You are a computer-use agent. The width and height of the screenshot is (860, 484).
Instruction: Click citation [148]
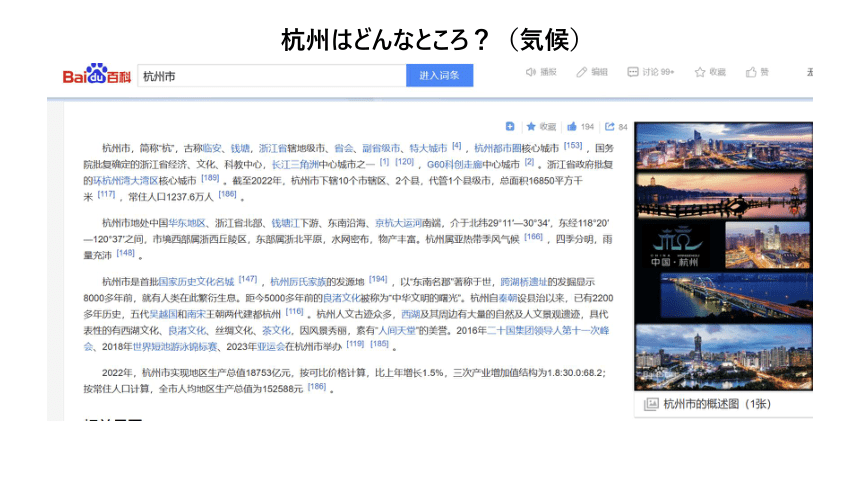[x=125, y=253]
